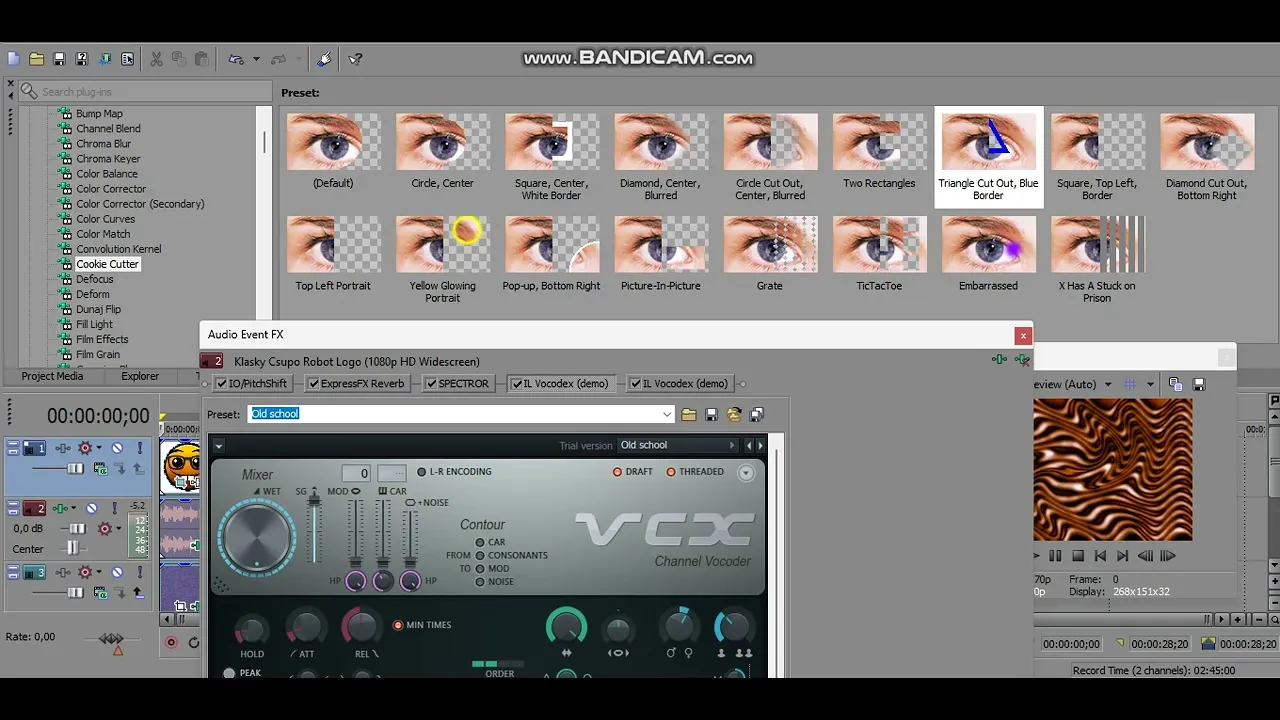This screenshot has height=720, width=1280.
Task: Open the Vocodex menu arrow at top-left
Action: coord(219,446)
